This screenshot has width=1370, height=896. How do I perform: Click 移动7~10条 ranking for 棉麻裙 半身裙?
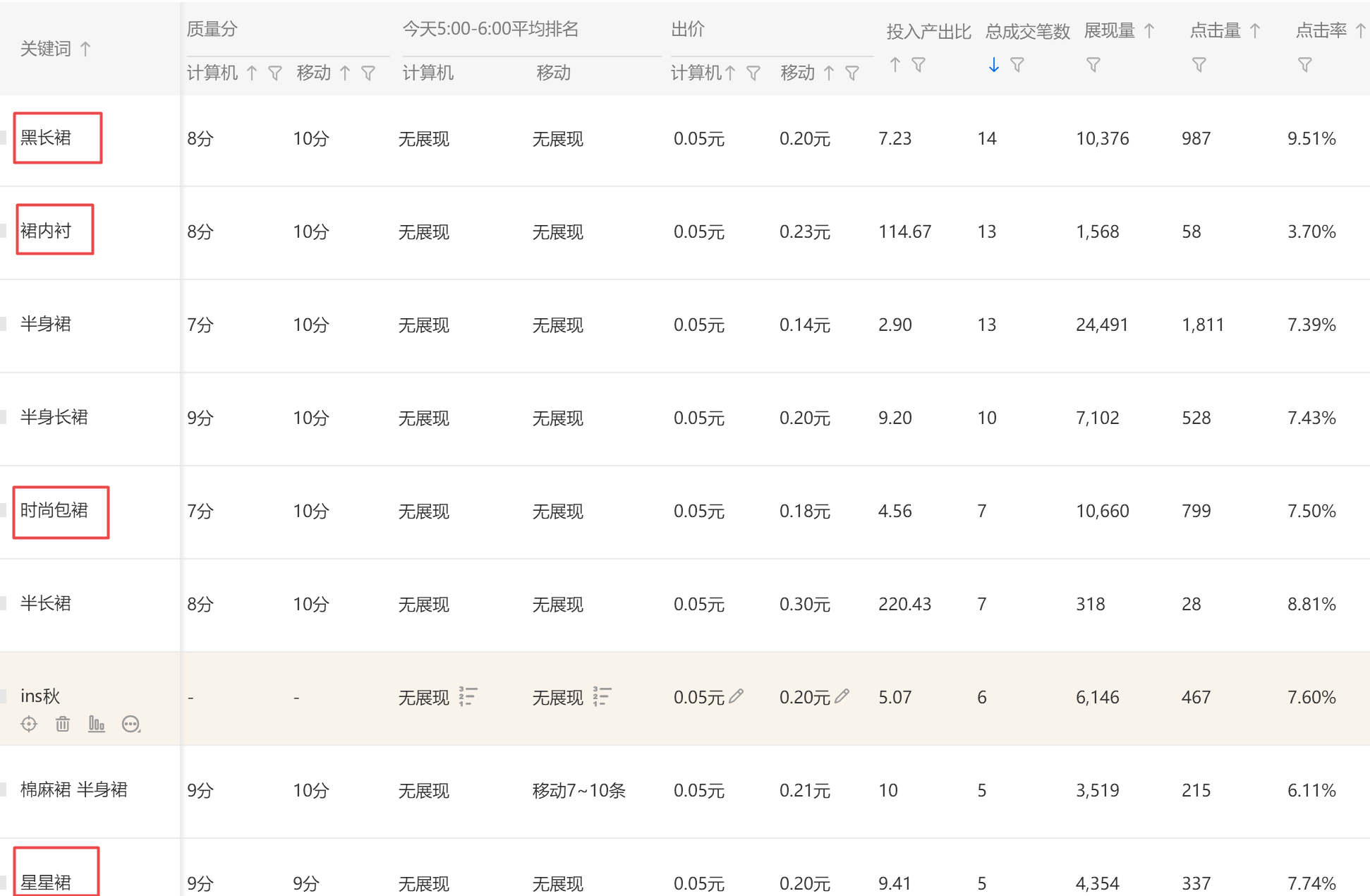click(x=579, y=790)
